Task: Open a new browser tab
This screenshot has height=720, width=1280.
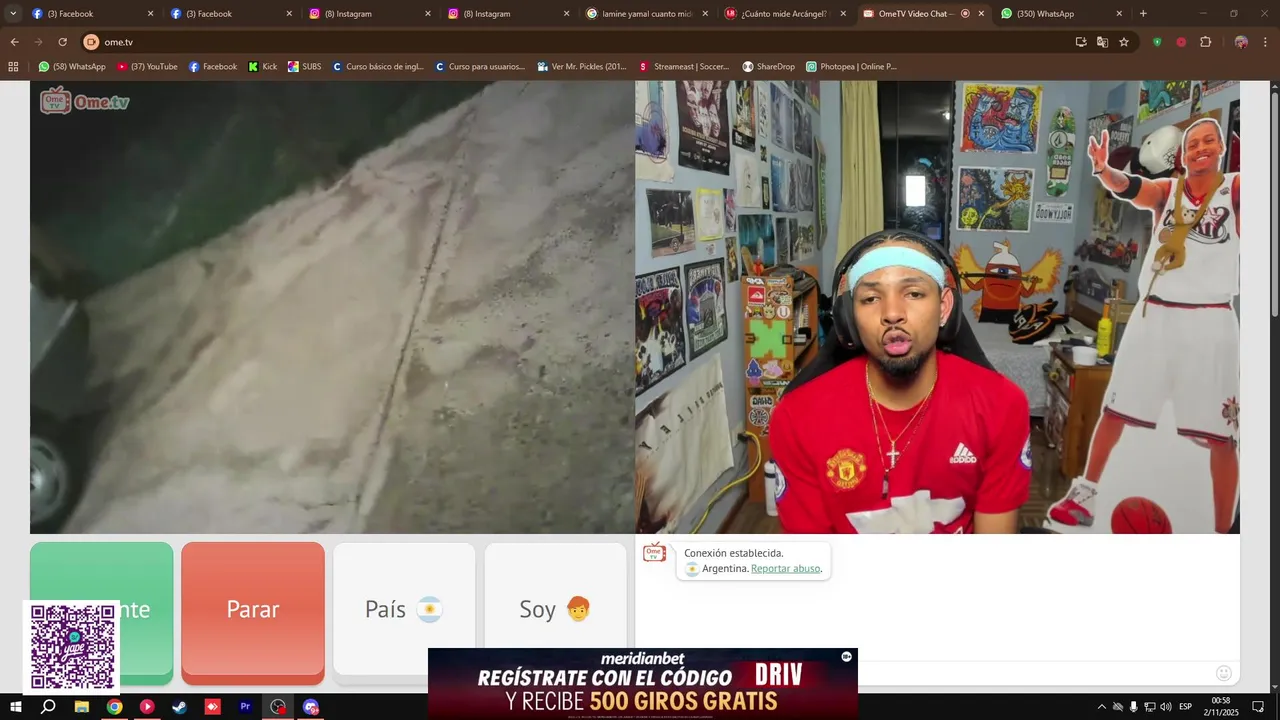Action: [x=1143, y=14]
